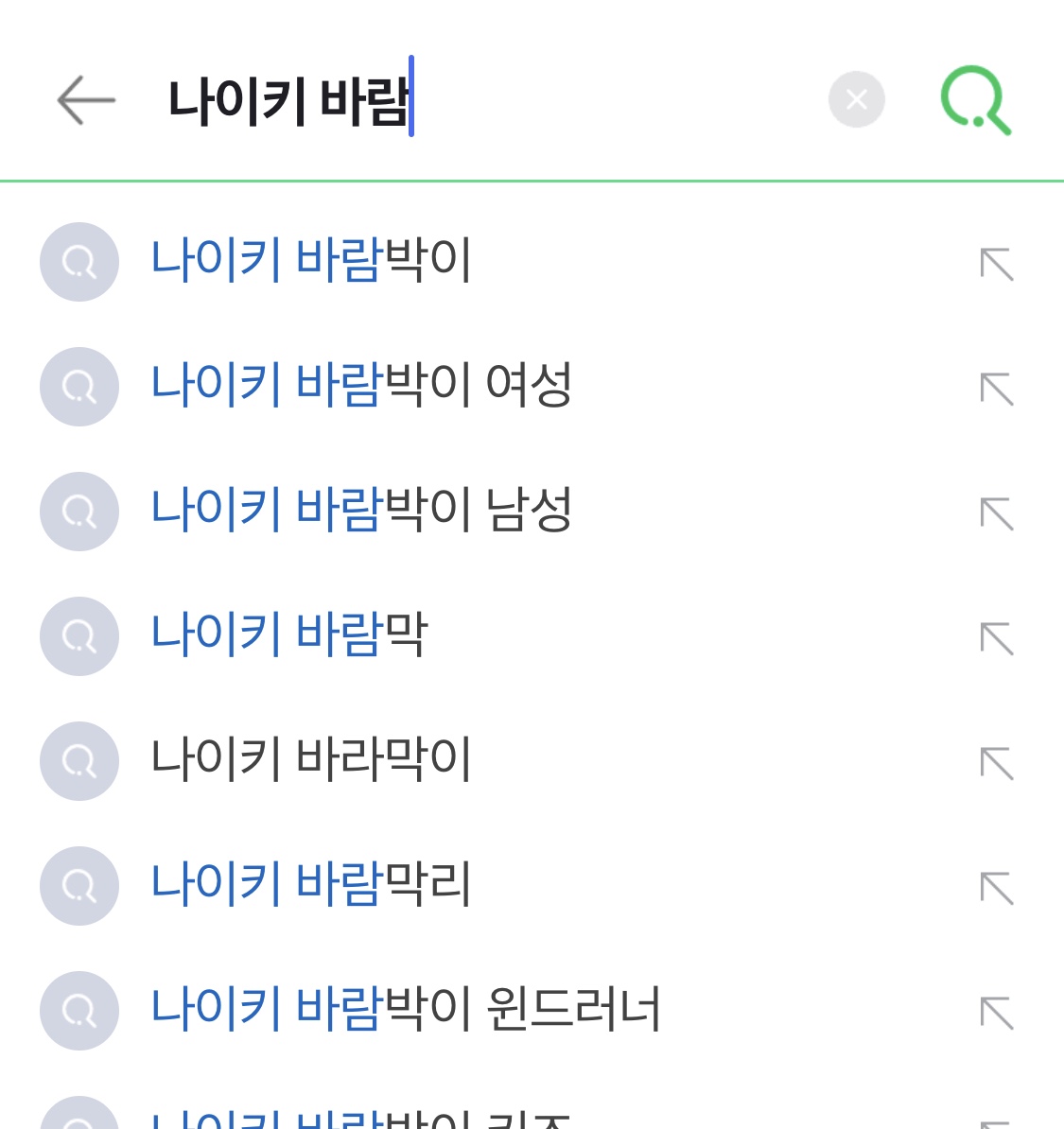Tap fill-in arrow beside 나이키 바람박이
This screenshot has width=1064, height=1129.
[997, 264]
